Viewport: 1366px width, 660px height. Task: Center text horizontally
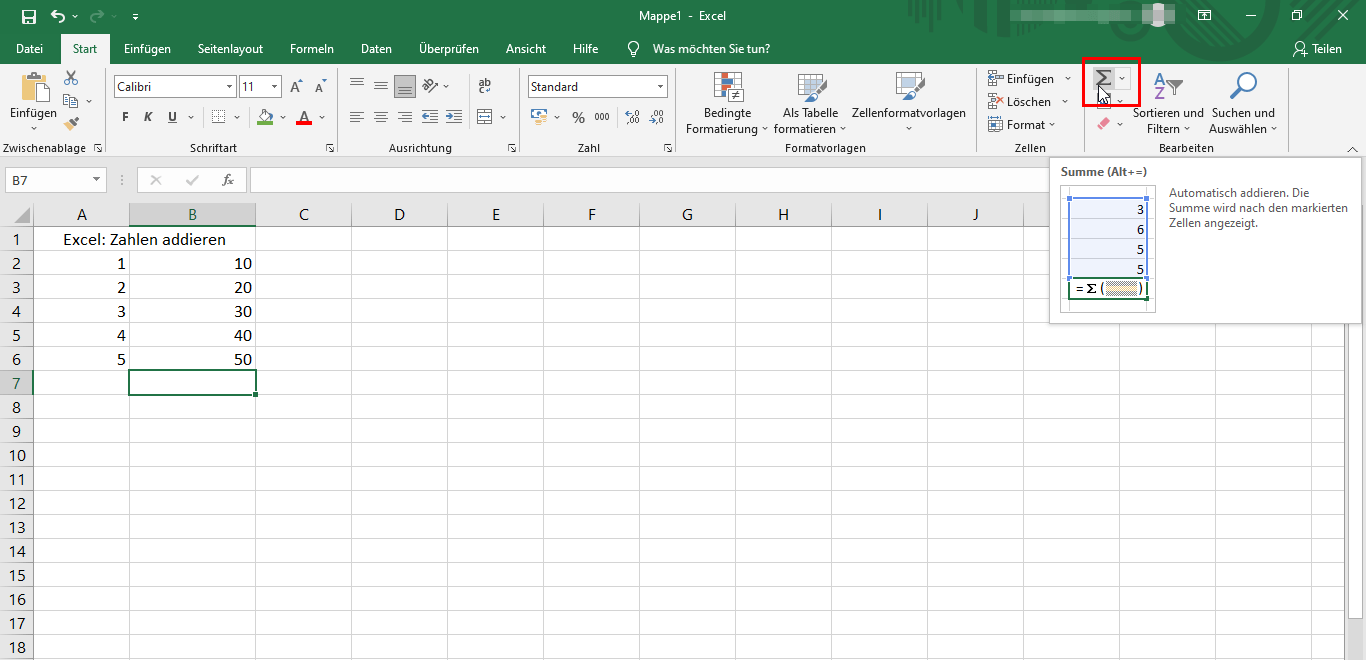pyautogui.click(x=381, y=117)
